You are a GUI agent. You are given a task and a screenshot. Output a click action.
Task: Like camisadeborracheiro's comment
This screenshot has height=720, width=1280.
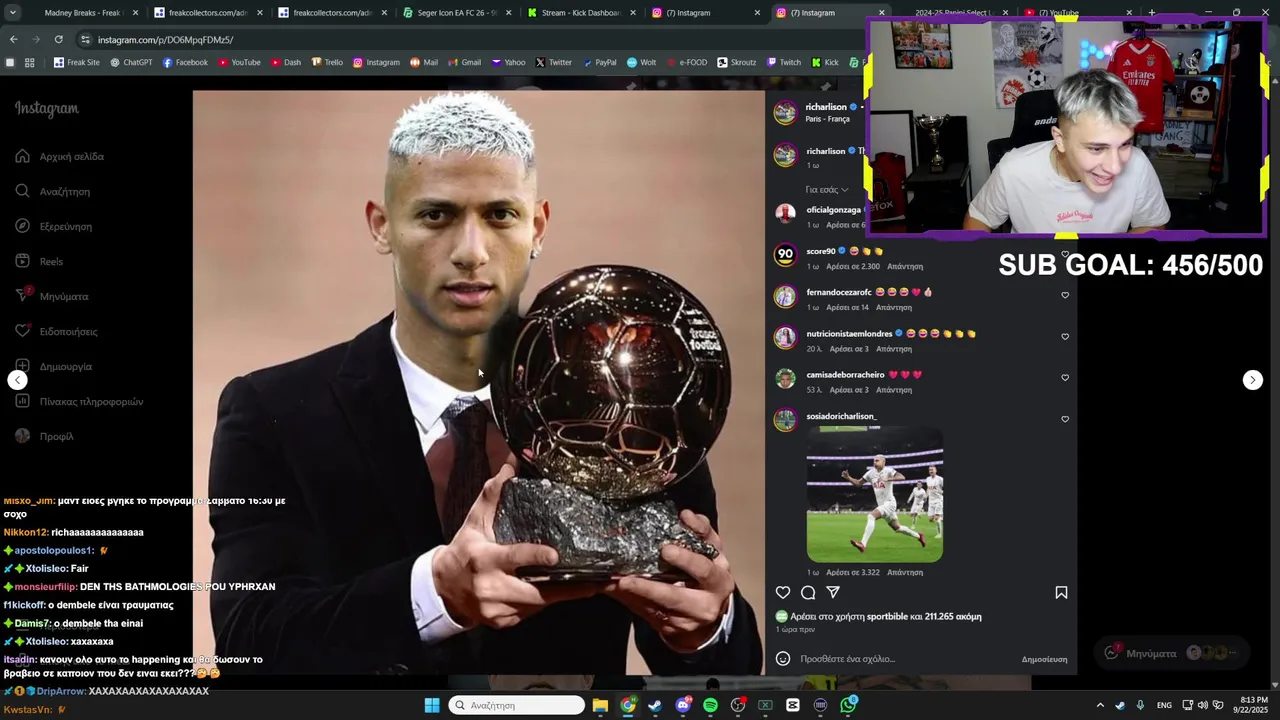[1065, 378]
